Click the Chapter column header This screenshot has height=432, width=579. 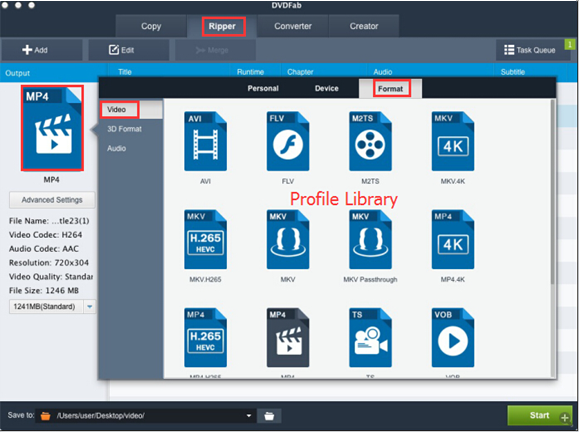[300, 72]
